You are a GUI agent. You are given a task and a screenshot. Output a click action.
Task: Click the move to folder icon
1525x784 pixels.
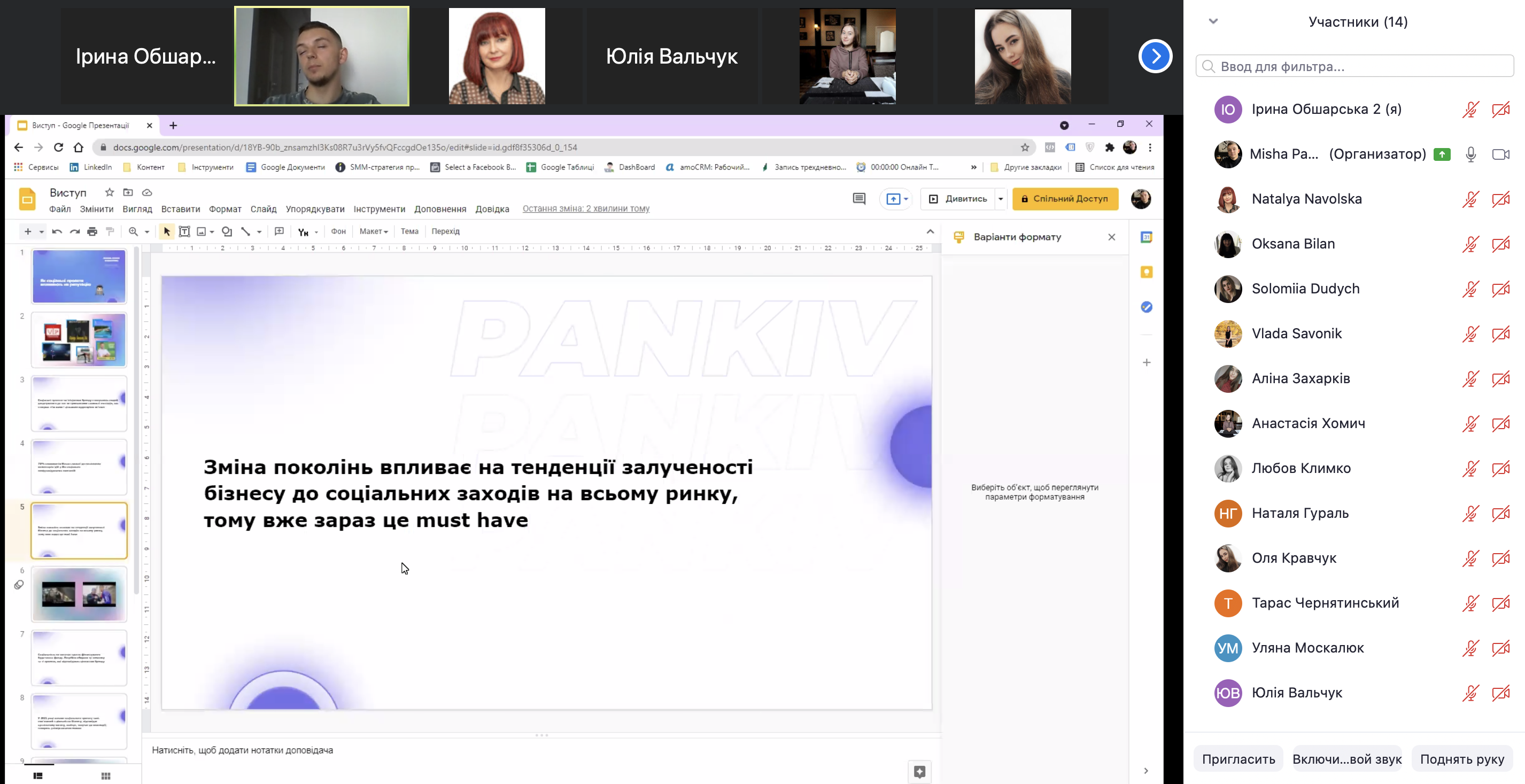point(128,192)
